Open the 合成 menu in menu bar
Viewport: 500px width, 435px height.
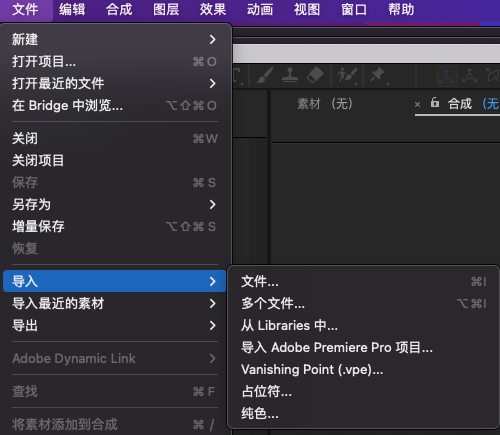pos(119,9)
